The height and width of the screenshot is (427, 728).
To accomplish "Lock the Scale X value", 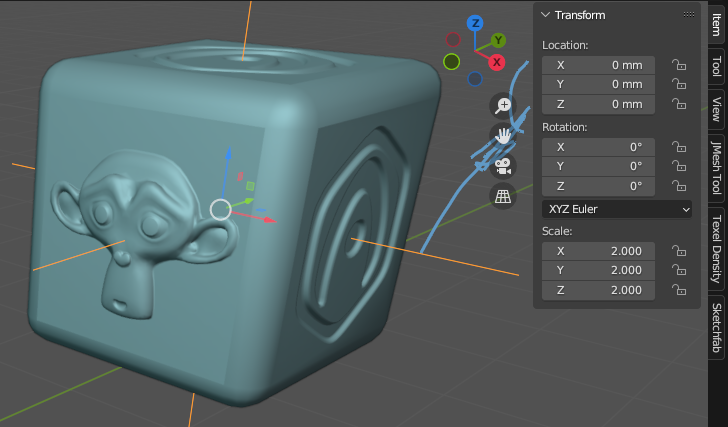I will [x=679, y=251].
